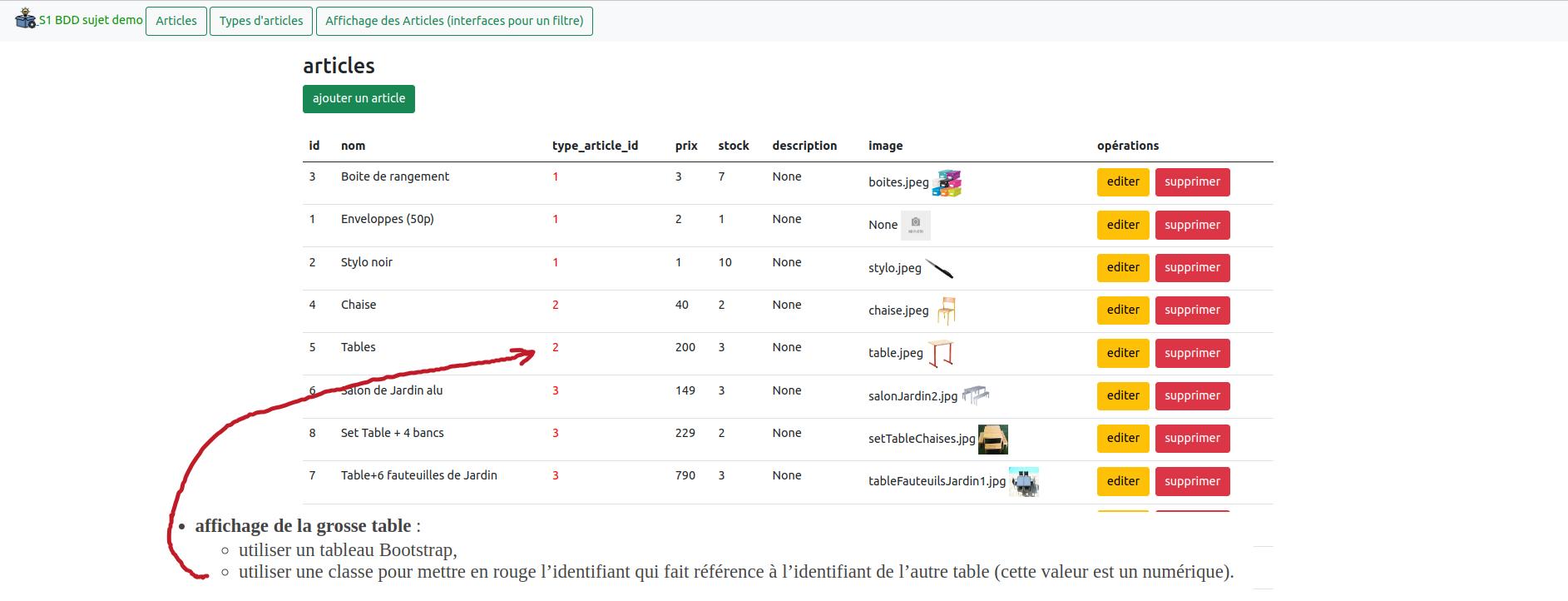1568x601 pixels.
Task: Delete the Enveloppes (50p) article
Action: (1192, 225)
